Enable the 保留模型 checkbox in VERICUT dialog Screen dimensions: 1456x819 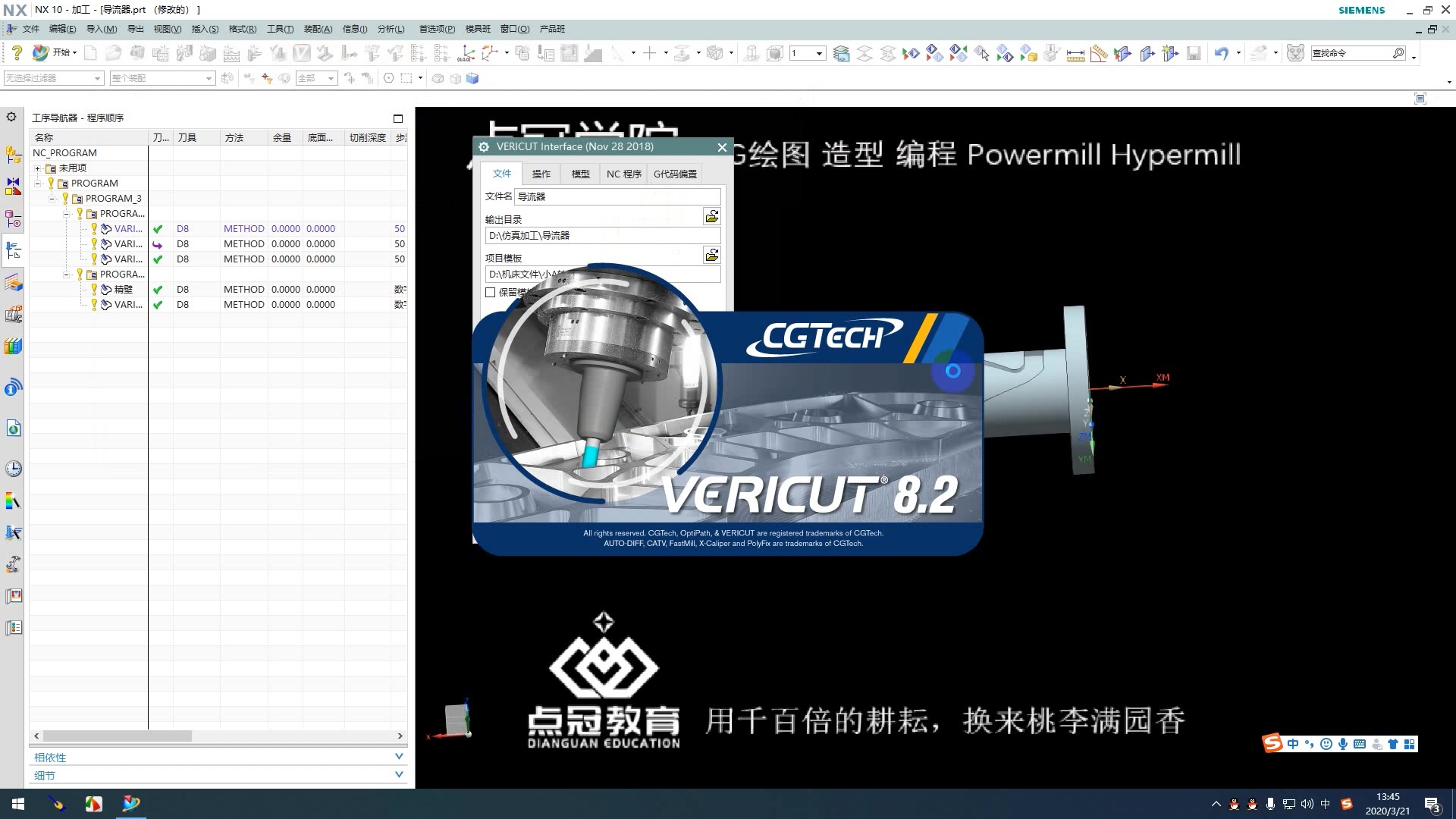pyautogui.click(x=490, y=292)
